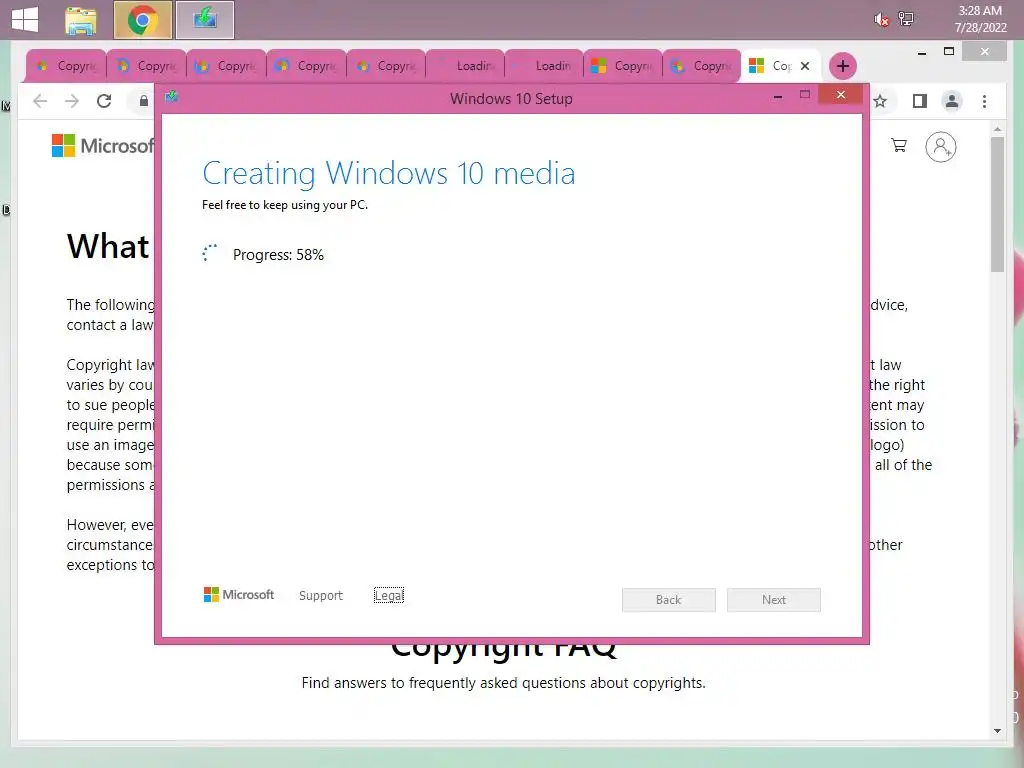Click the Chrome page vertical scrollbar thumb
The height and width of the screenshot is (768, 1024).
coord(997,204)
